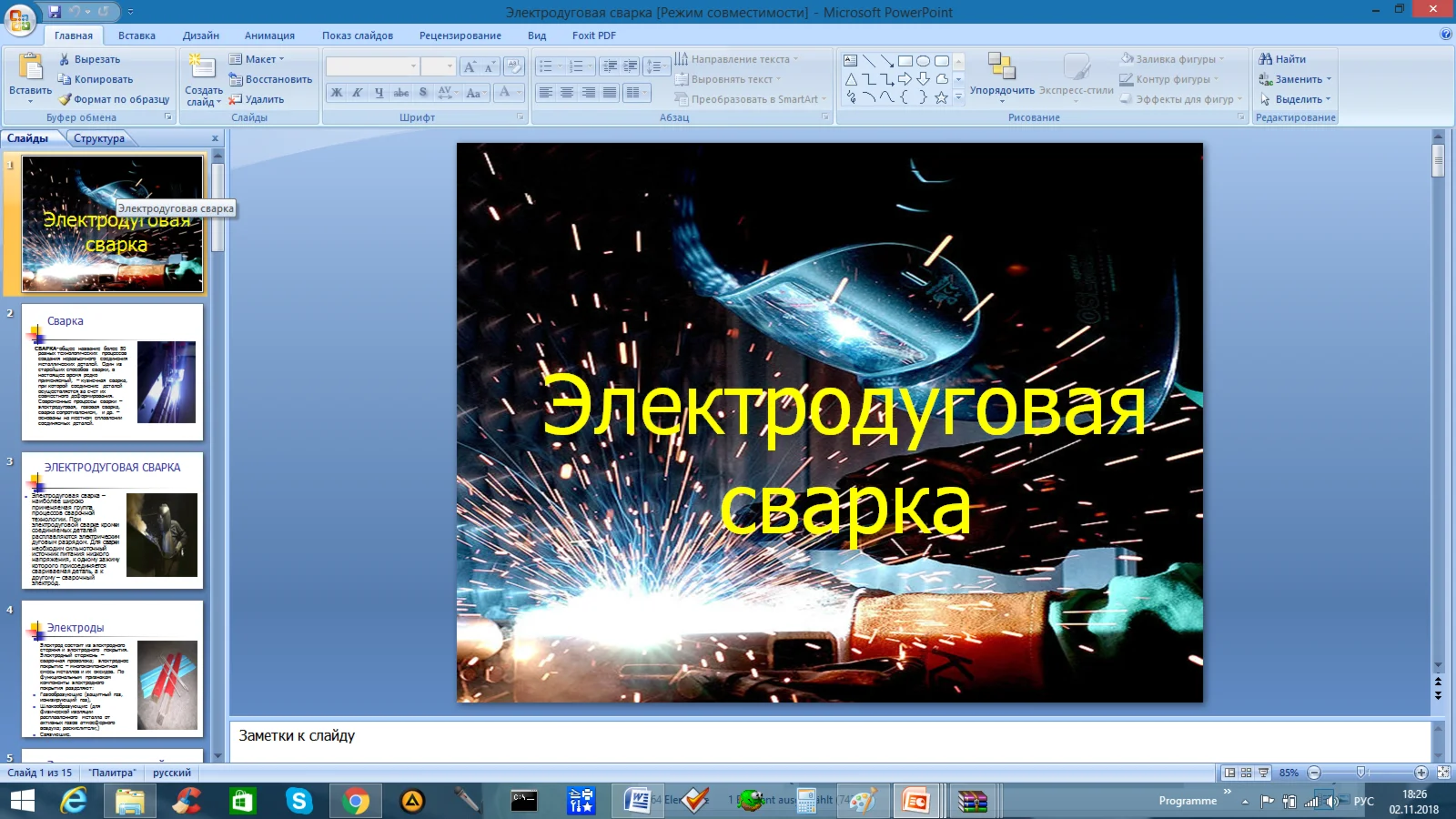Screen dimensions: 1456x819
Task: Click the increase list level icon
Action: click(630, 66)
